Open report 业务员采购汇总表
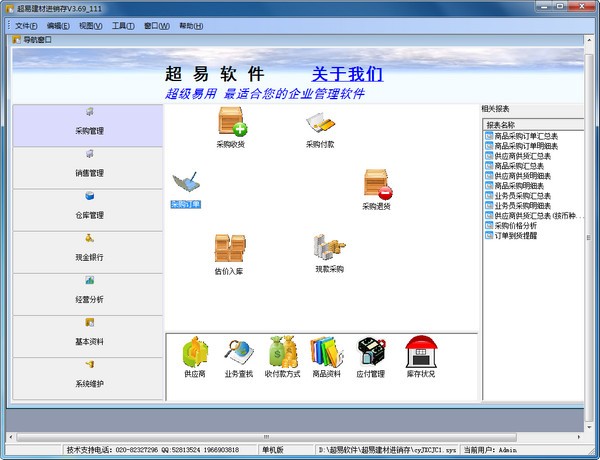Viewport: 600px width, 460px height. click(x=518, y=196)
